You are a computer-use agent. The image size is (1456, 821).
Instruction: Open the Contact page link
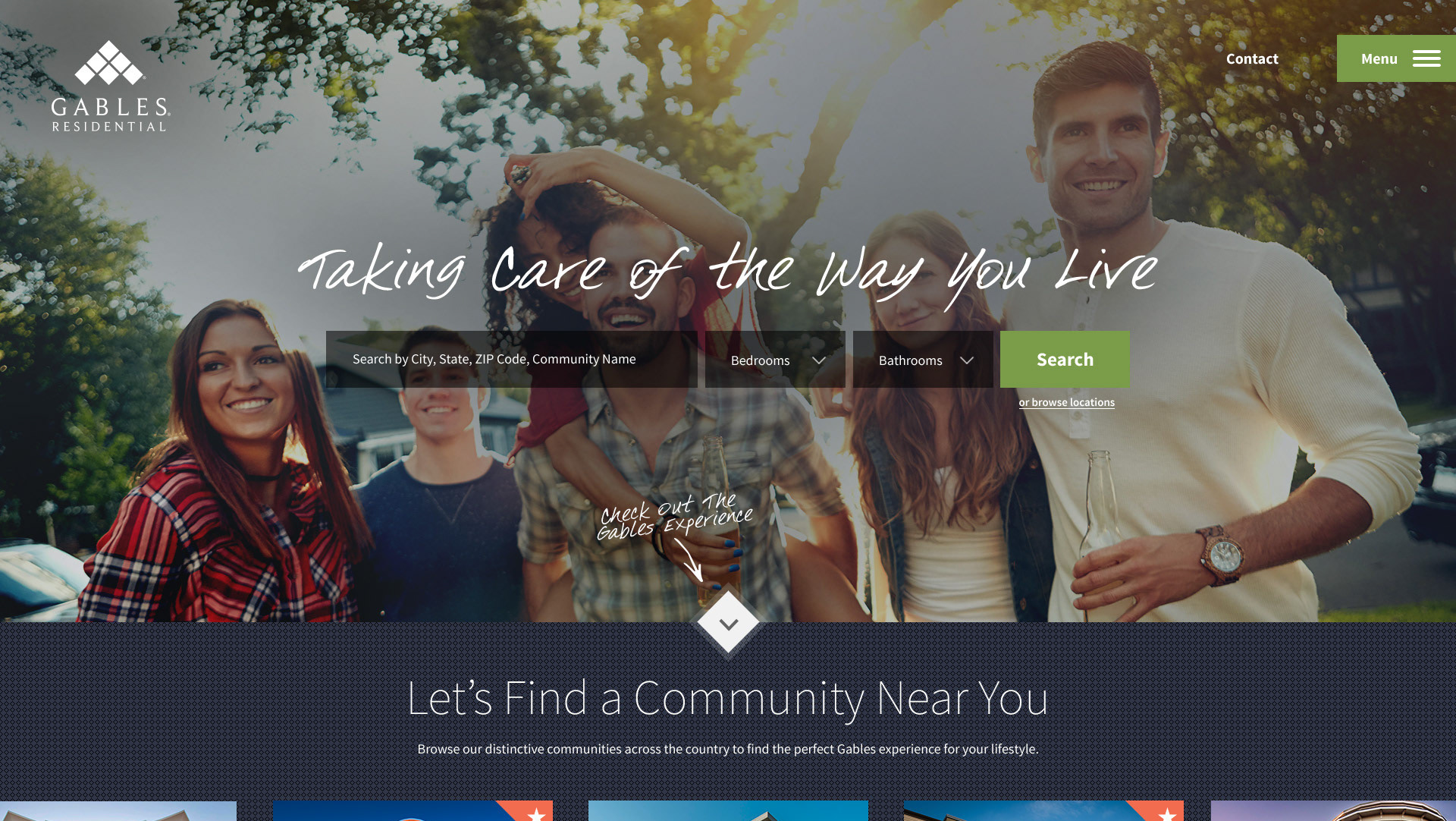pos(1252,58)
